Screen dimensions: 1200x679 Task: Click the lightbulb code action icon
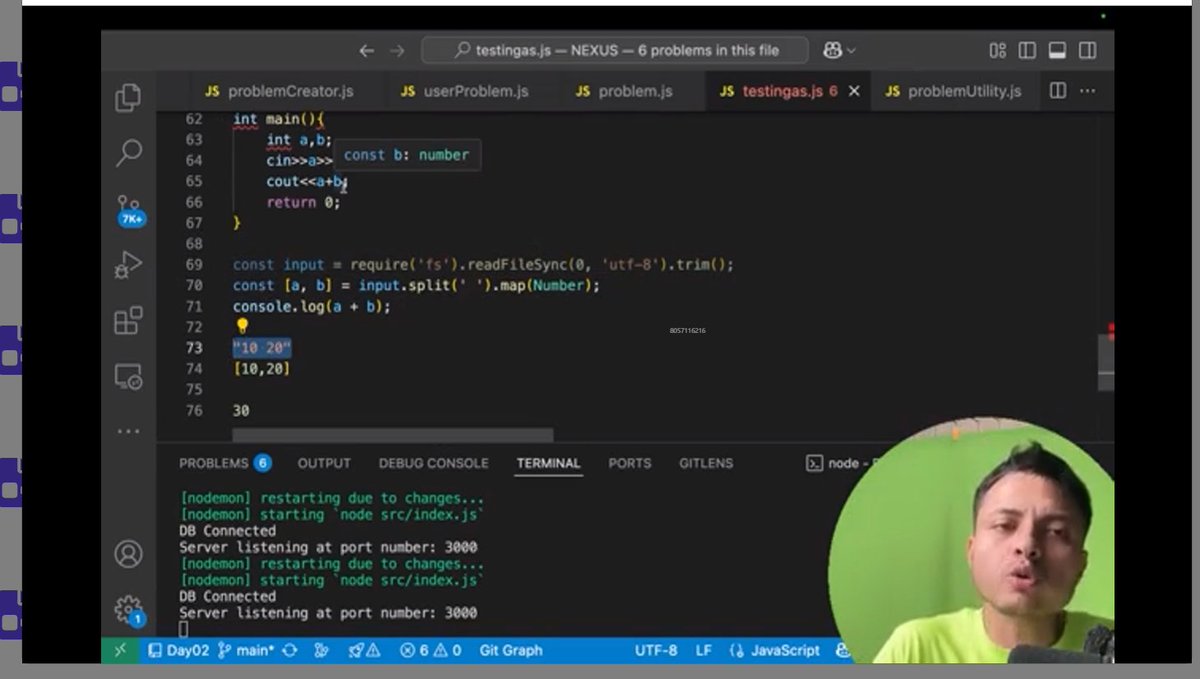coord(242,326)
